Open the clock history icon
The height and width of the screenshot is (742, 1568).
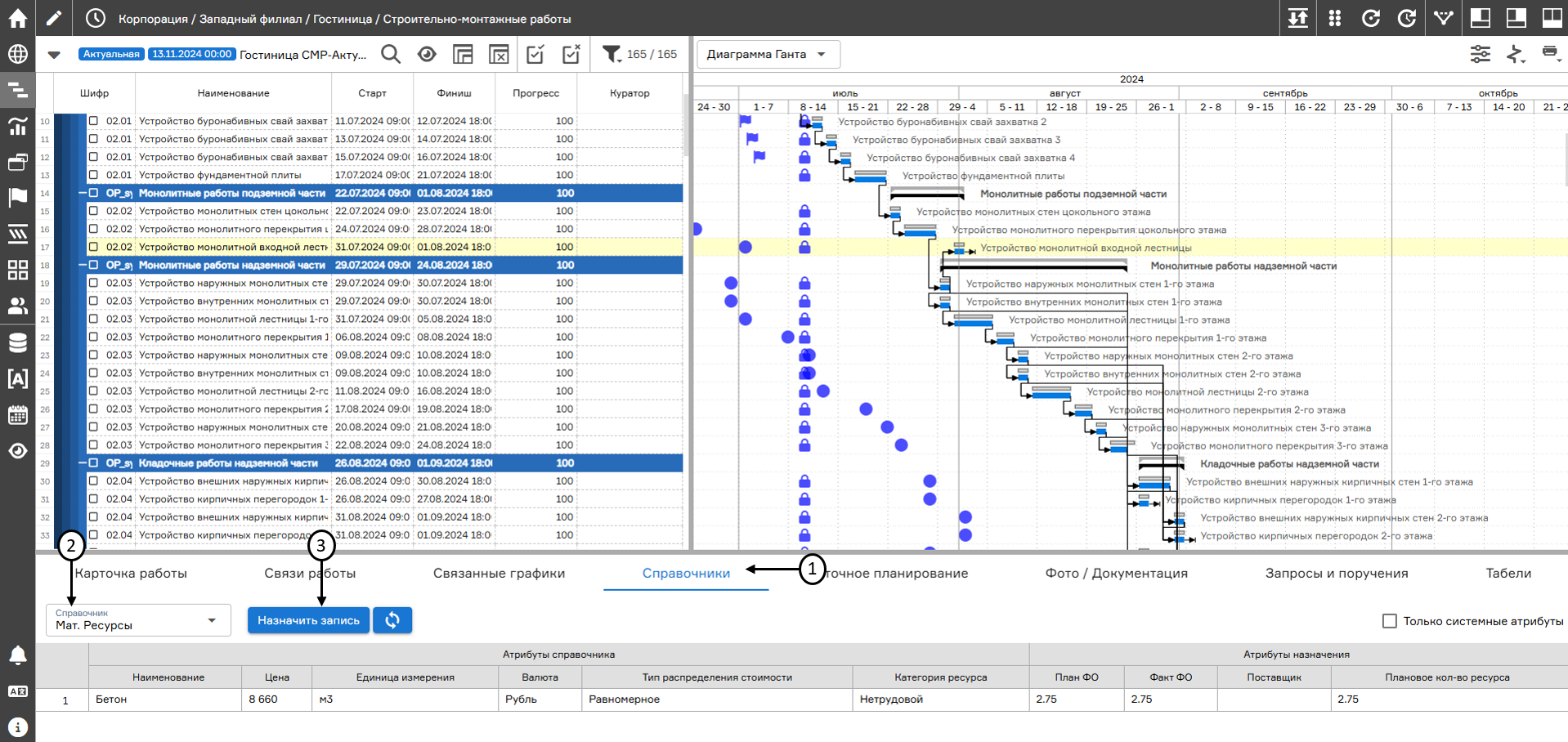(96, 18)
